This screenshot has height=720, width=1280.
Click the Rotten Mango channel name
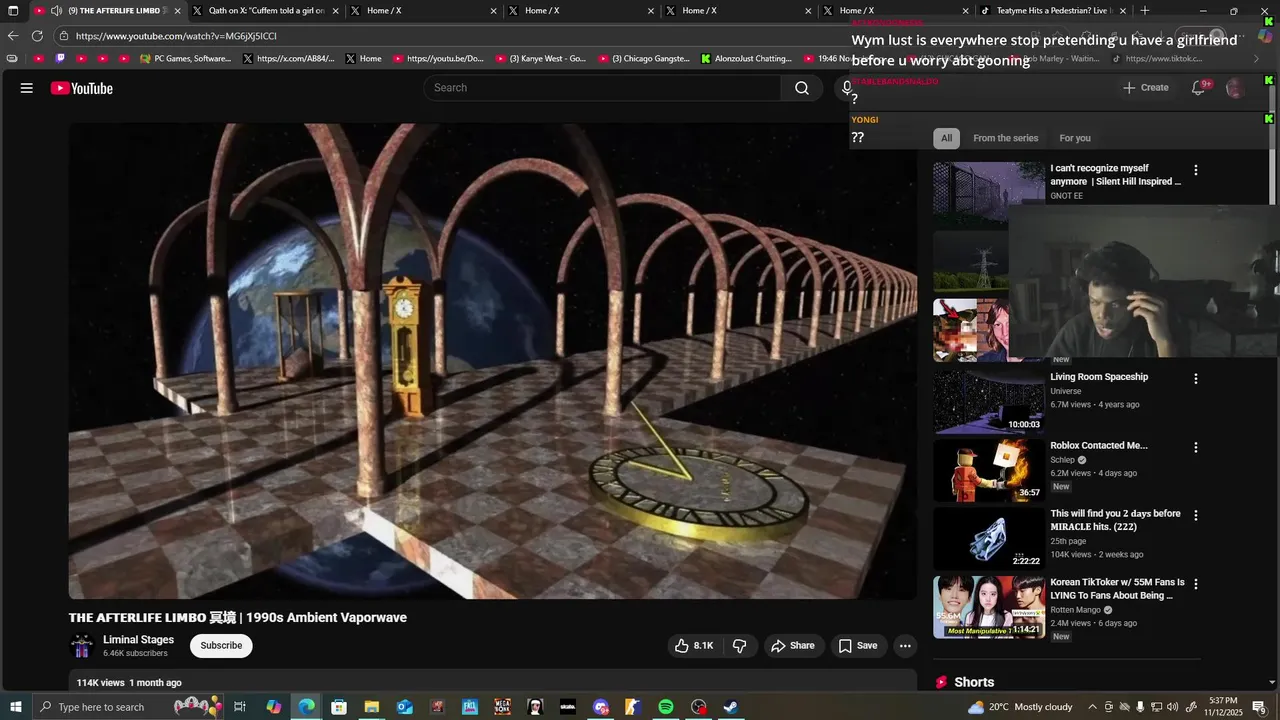click(x=1075, y=610)
